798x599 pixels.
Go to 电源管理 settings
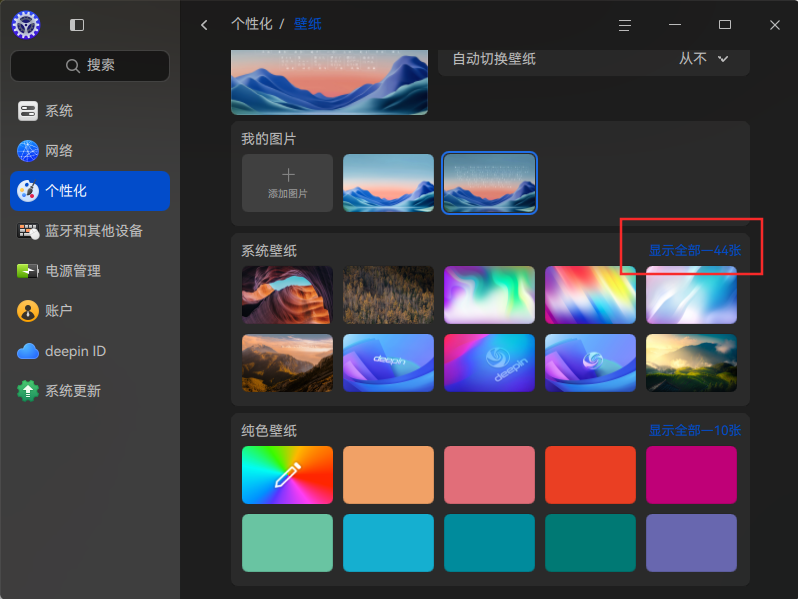(90, 271)
